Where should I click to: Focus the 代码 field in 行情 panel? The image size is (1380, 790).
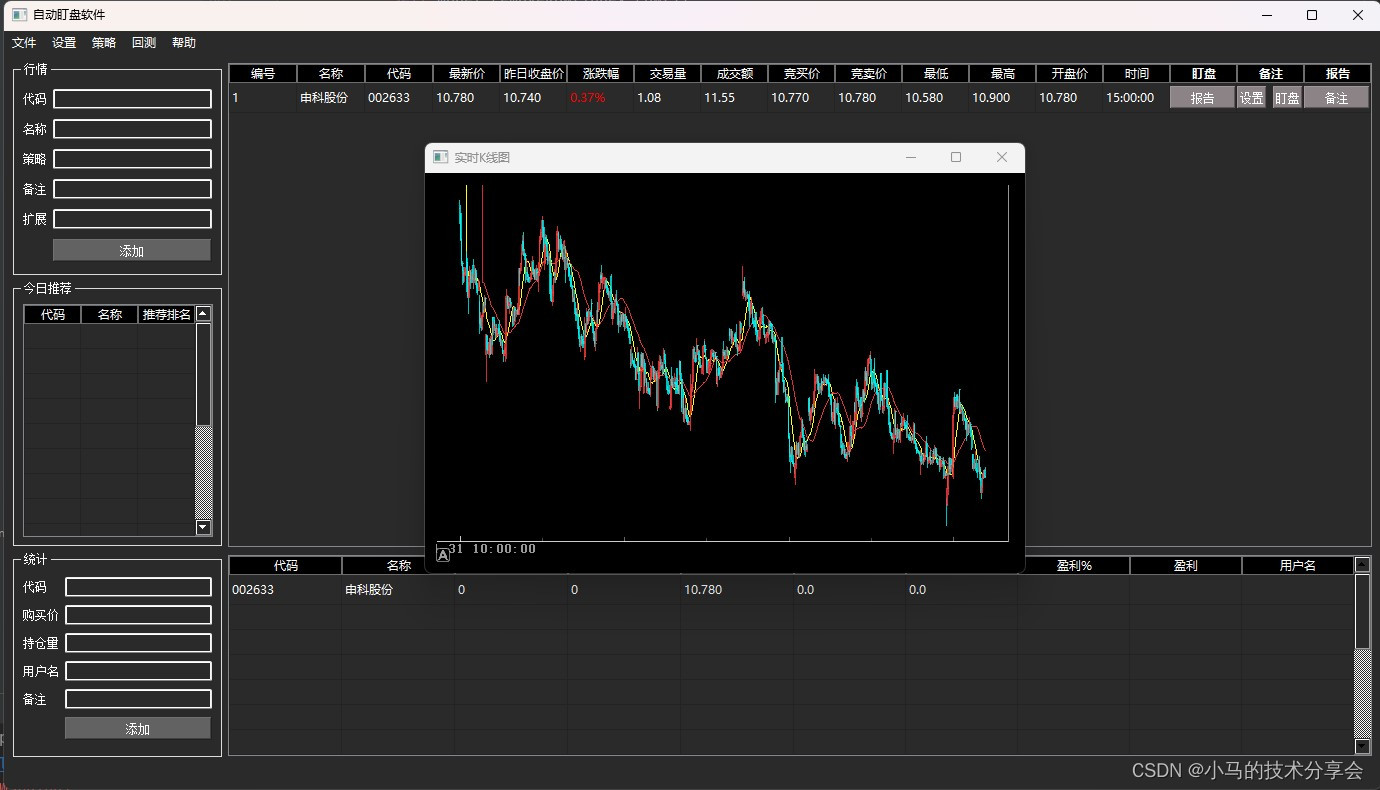[133, 99]
